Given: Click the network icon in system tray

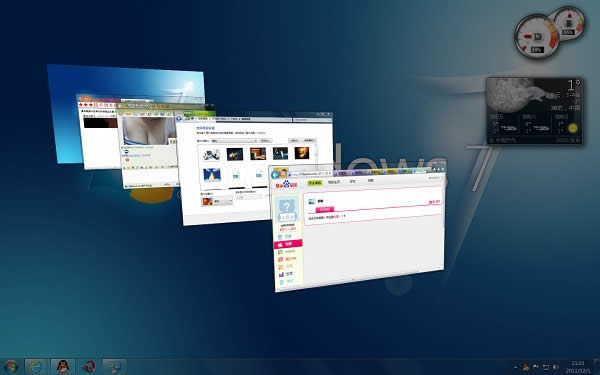Looking at the screenshot, I should (546, 367).
